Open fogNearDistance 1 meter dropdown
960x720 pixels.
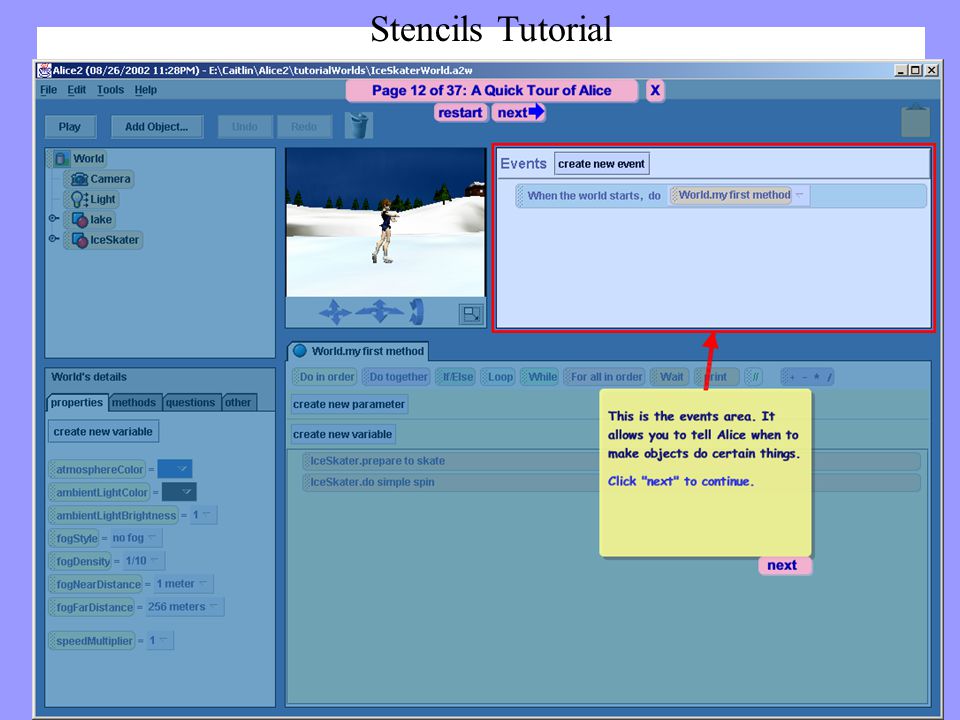pos(182,583)
